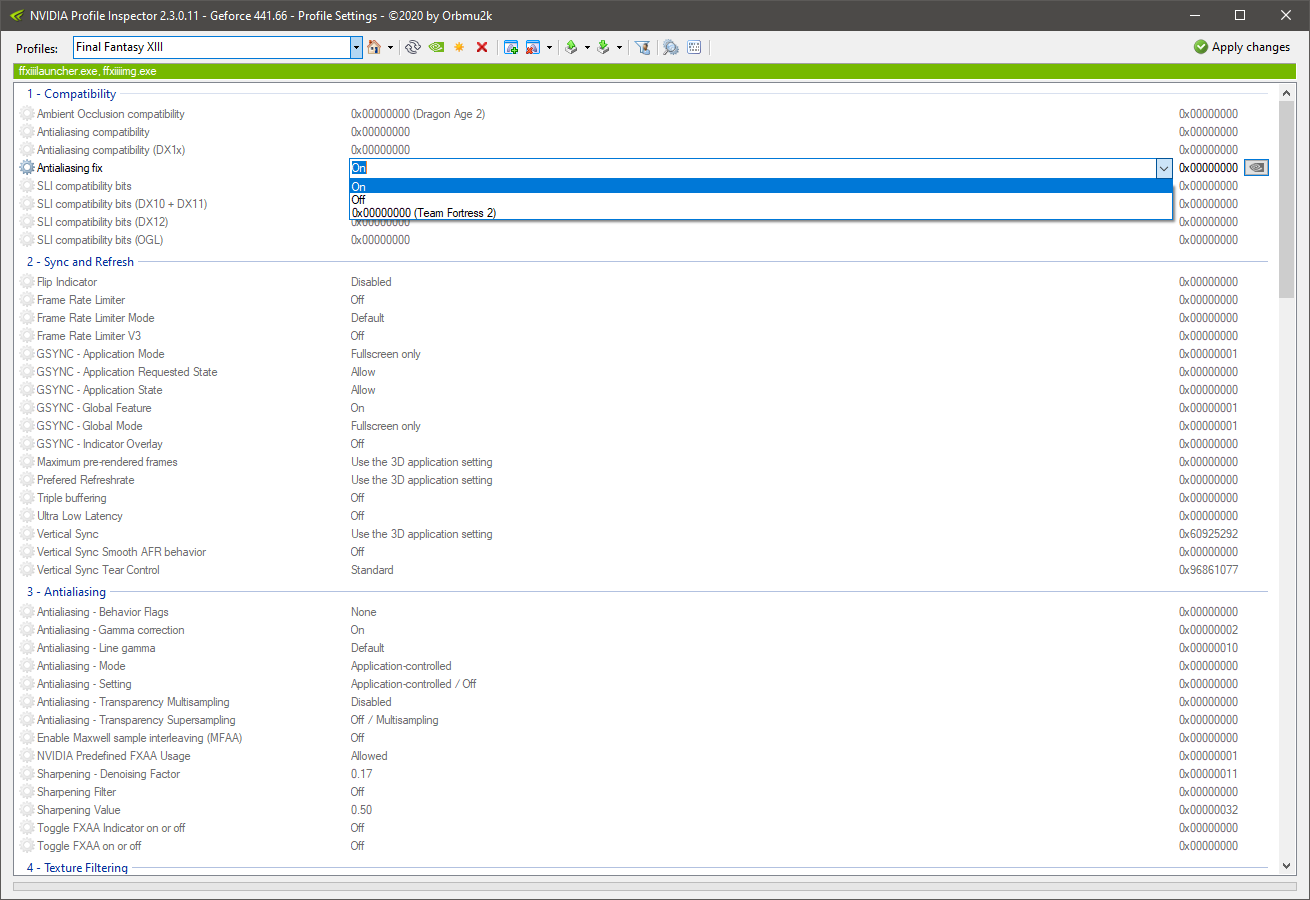Open the bit value editor grid icon
1310x900 pixels.
coord(694,47)
